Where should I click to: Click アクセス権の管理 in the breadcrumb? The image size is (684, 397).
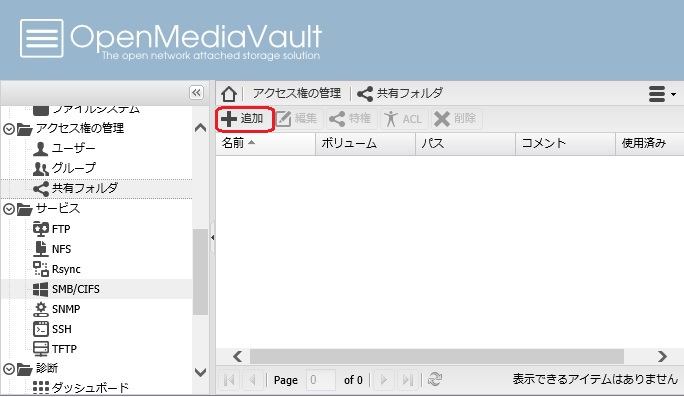point(297,93)
